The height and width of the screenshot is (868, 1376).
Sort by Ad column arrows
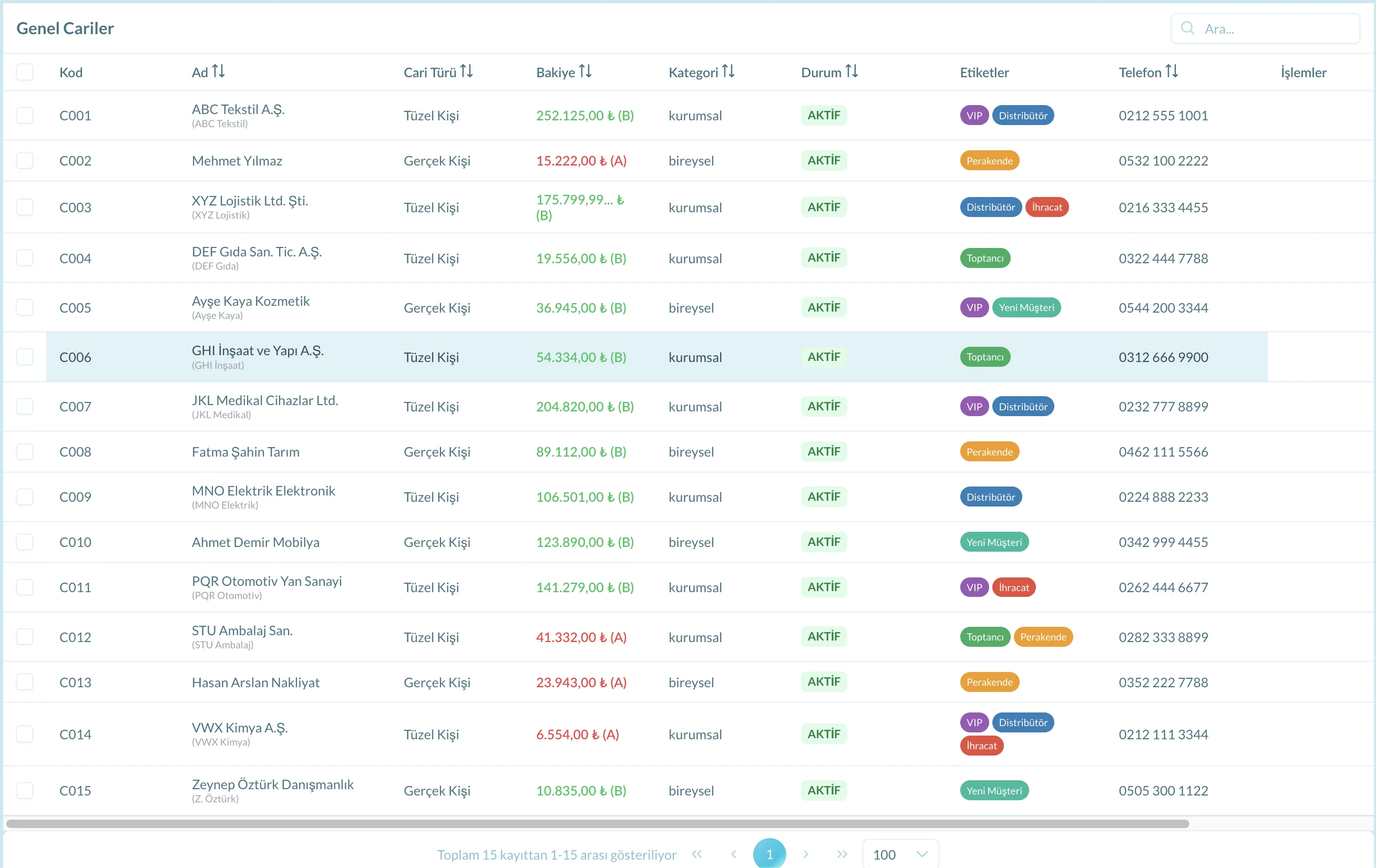[x=218, y=71]
